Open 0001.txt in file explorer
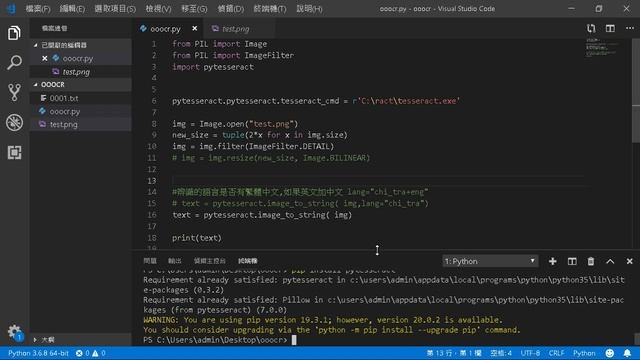Screen dimensions: 640x360 coord(81,98)
